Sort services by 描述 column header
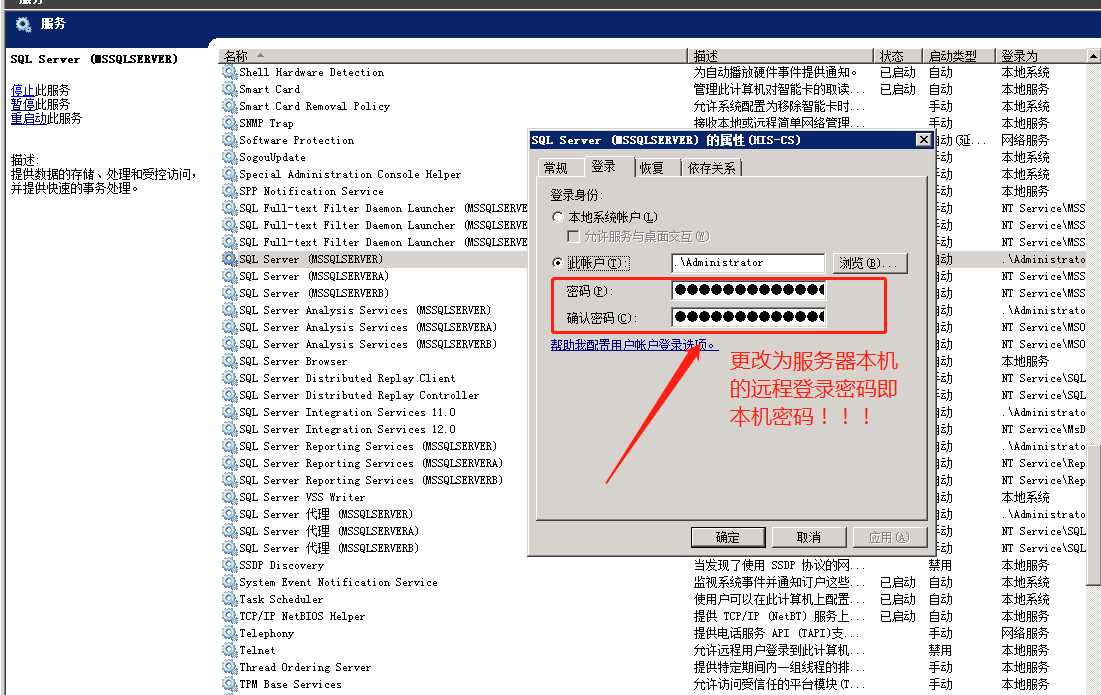The height and width of the screenshot is (695, 1101). (779, 56)
